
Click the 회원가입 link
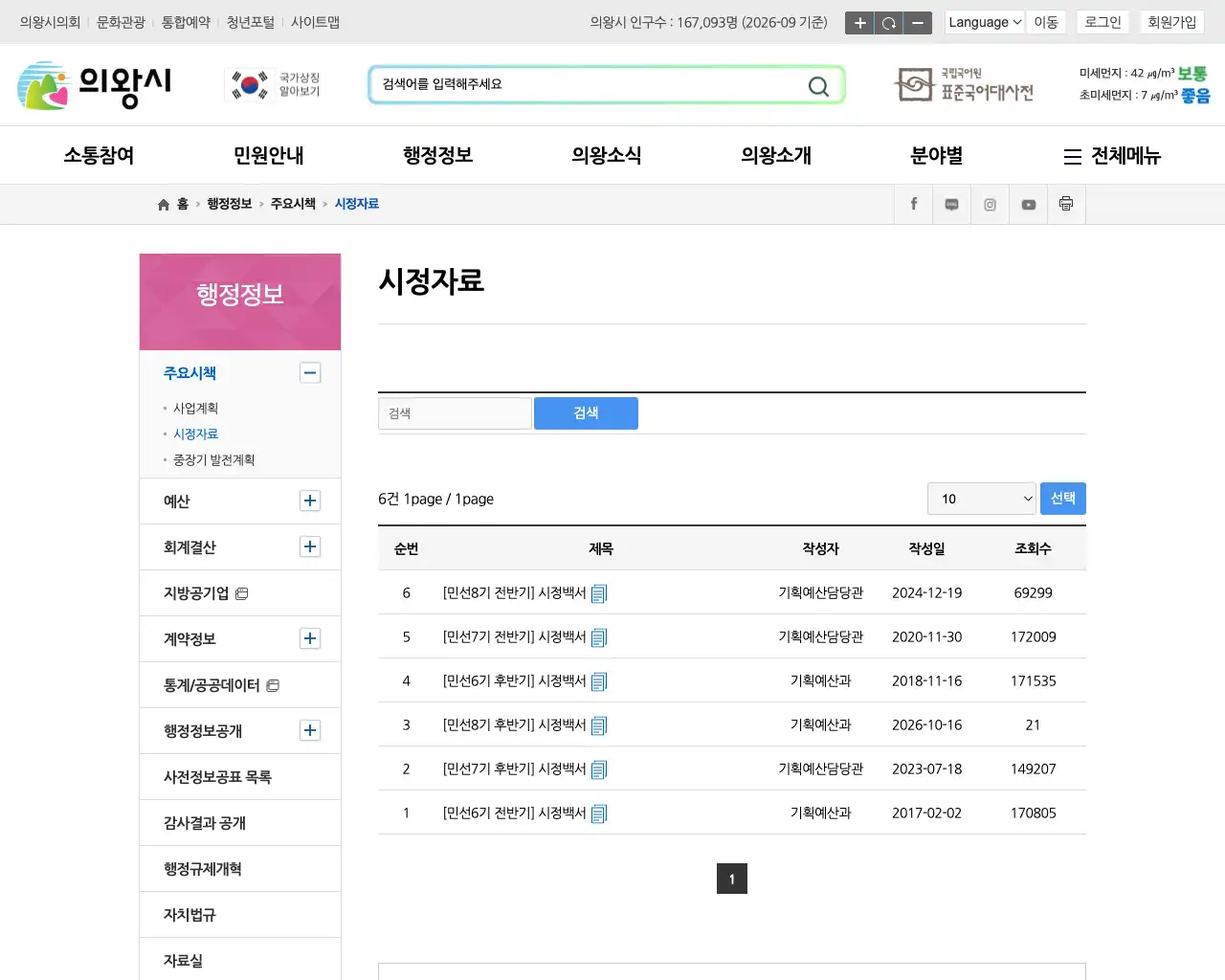point(1172,22)
